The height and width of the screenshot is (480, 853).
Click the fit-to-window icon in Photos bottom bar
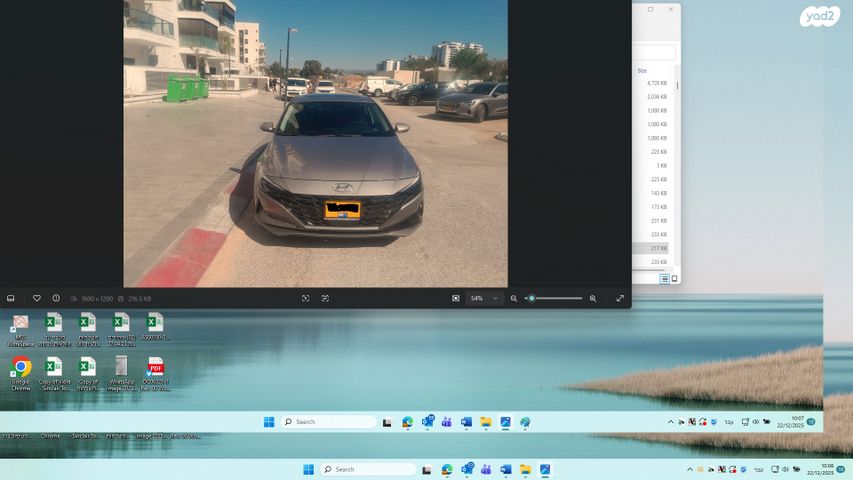click(x=306, y=298)
